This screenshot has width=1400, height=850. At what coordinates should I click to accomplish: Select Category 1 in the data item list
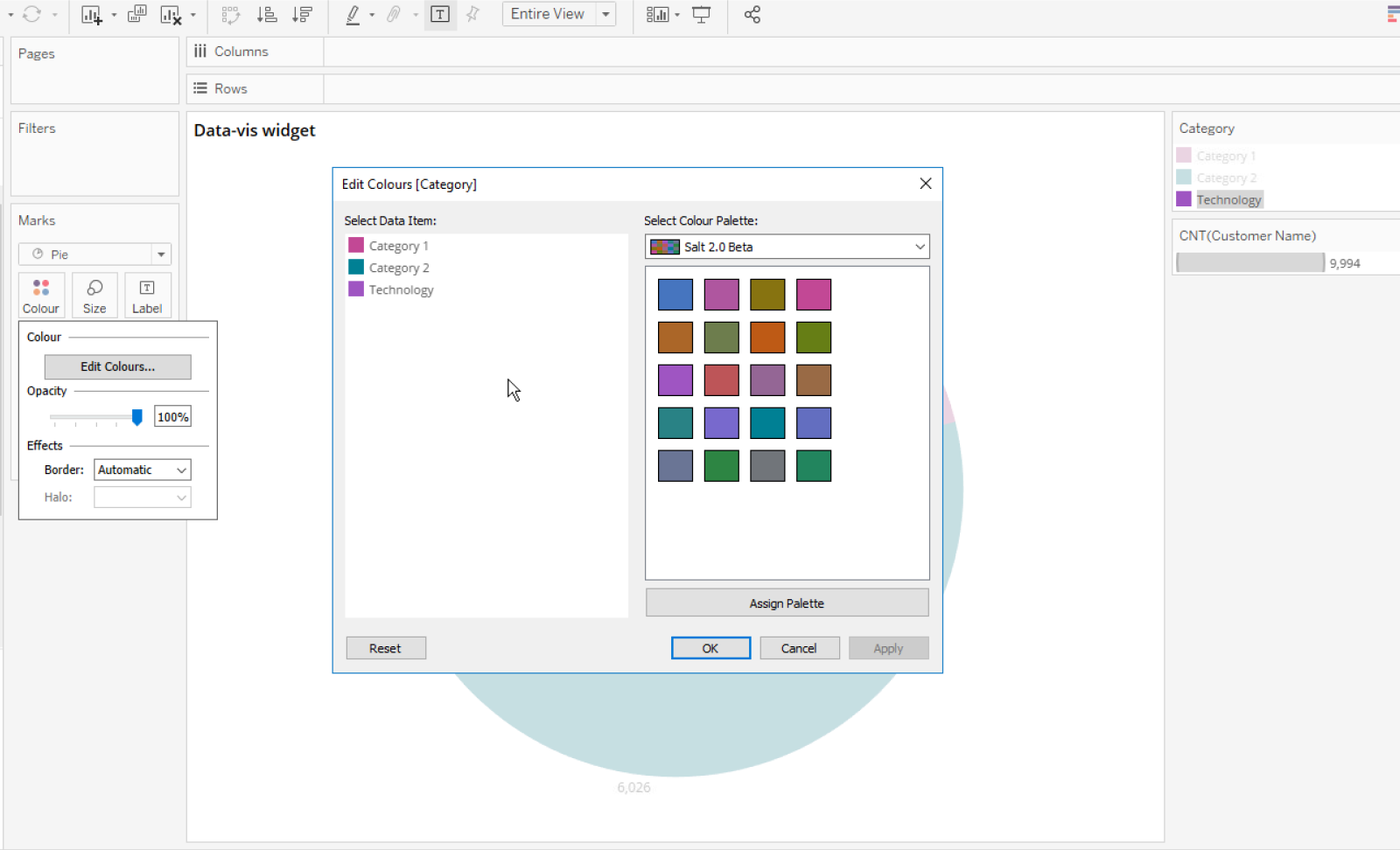click(398, 245)
